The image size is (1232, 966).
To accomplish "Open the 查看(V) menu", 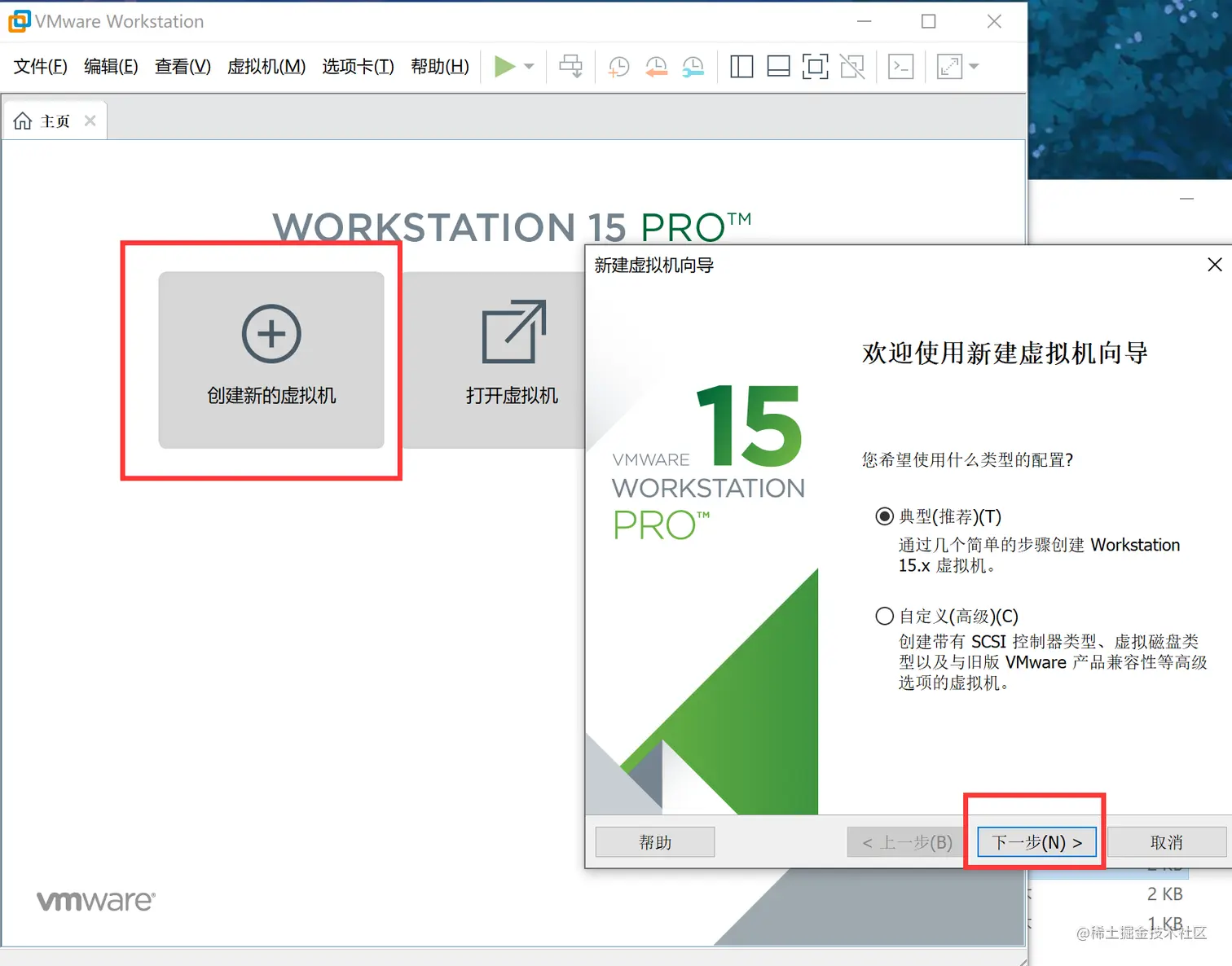I will pyautogui.click(x=183, y=67).
